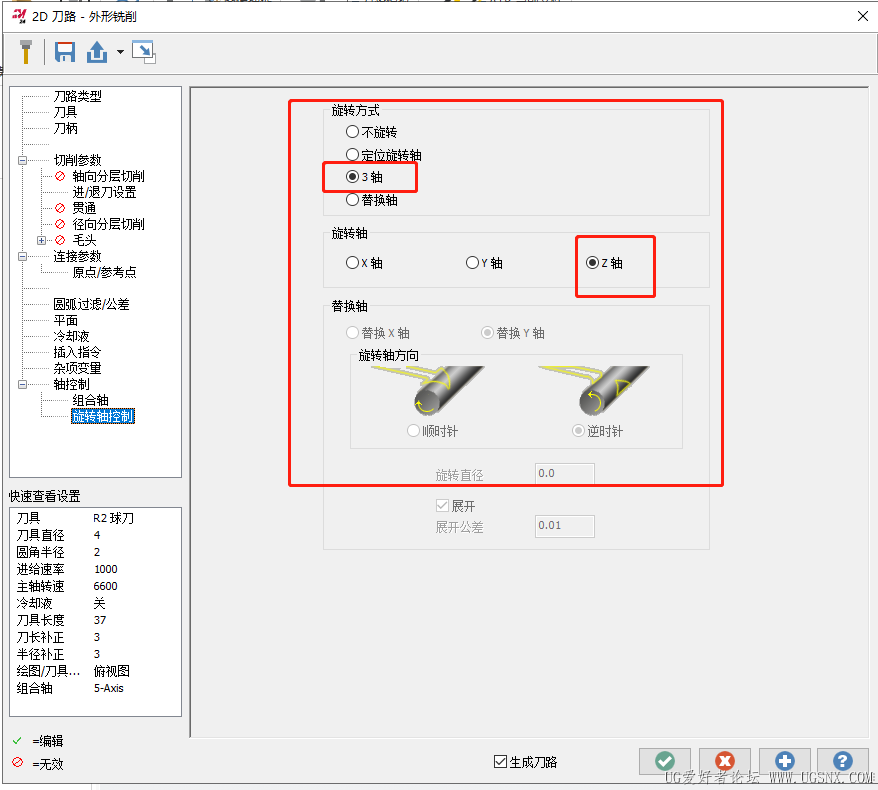Viewport: 878px width, 790px height.
Task: Click the tool manager hammer icon
Action: 25,52
